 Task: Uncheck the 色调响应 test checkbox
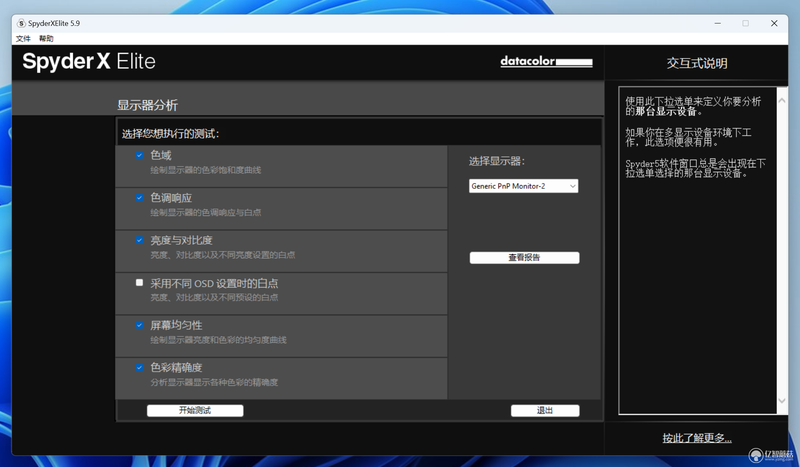[139, 198]
